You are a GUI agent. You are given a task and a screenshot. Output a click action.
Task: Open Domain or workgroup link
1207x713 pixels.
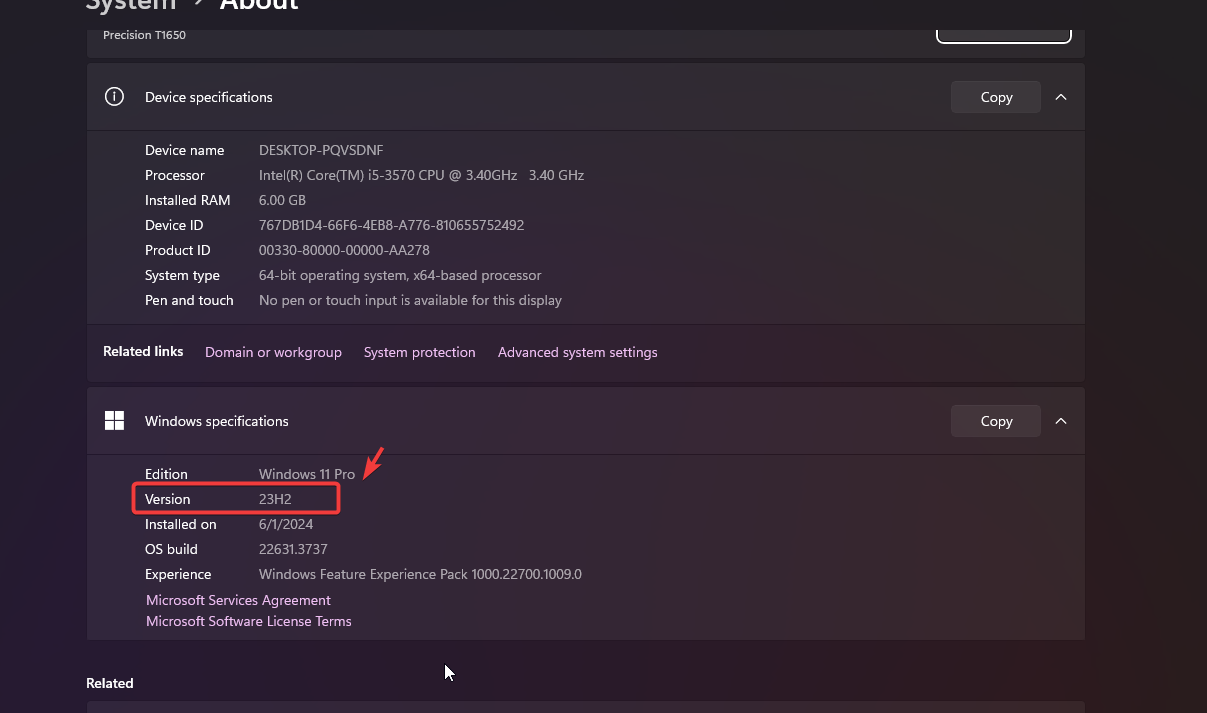[x=273, y=352]
